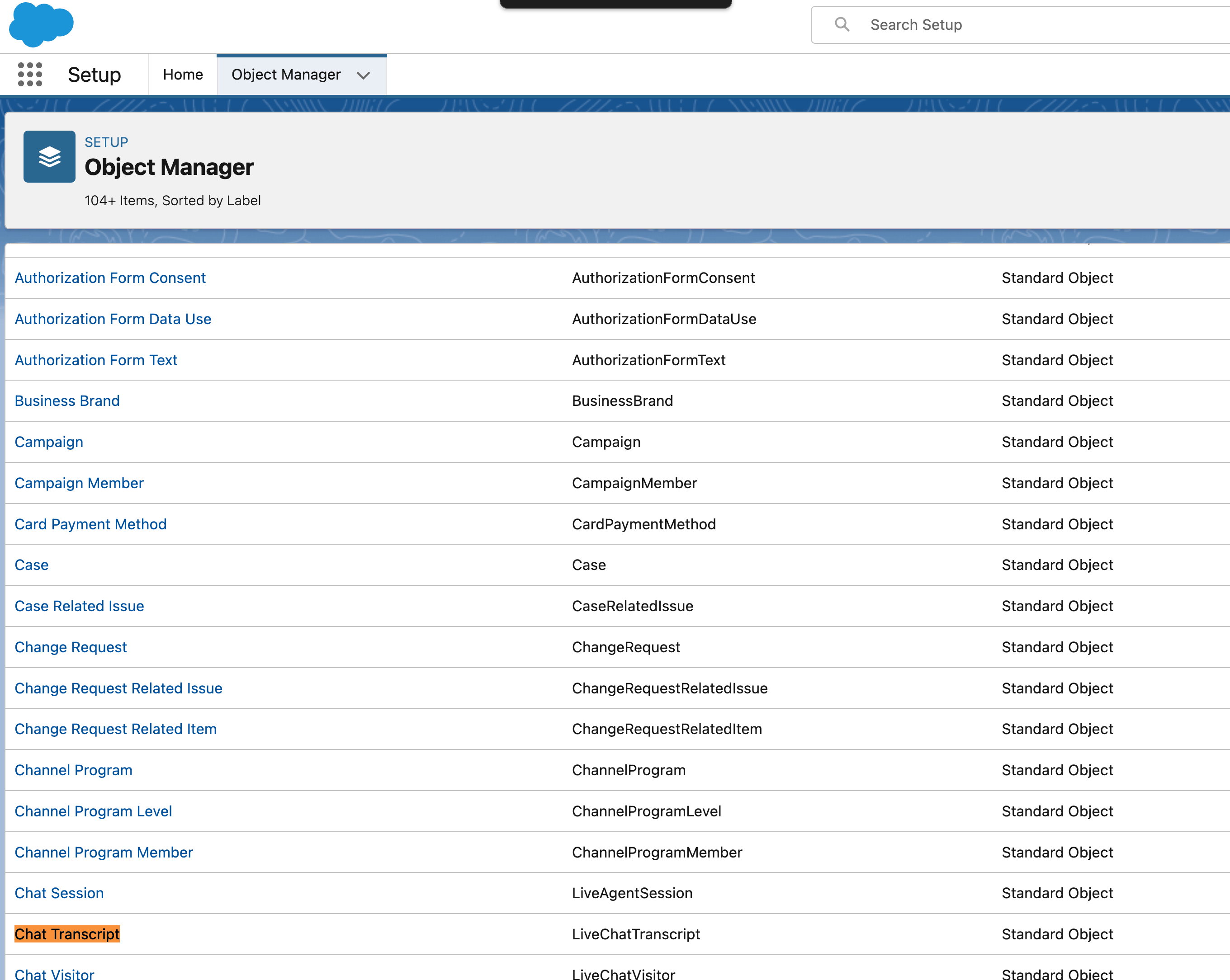Open Channel Program Level object
The image size is (1230, 980).
coord(94,810)
